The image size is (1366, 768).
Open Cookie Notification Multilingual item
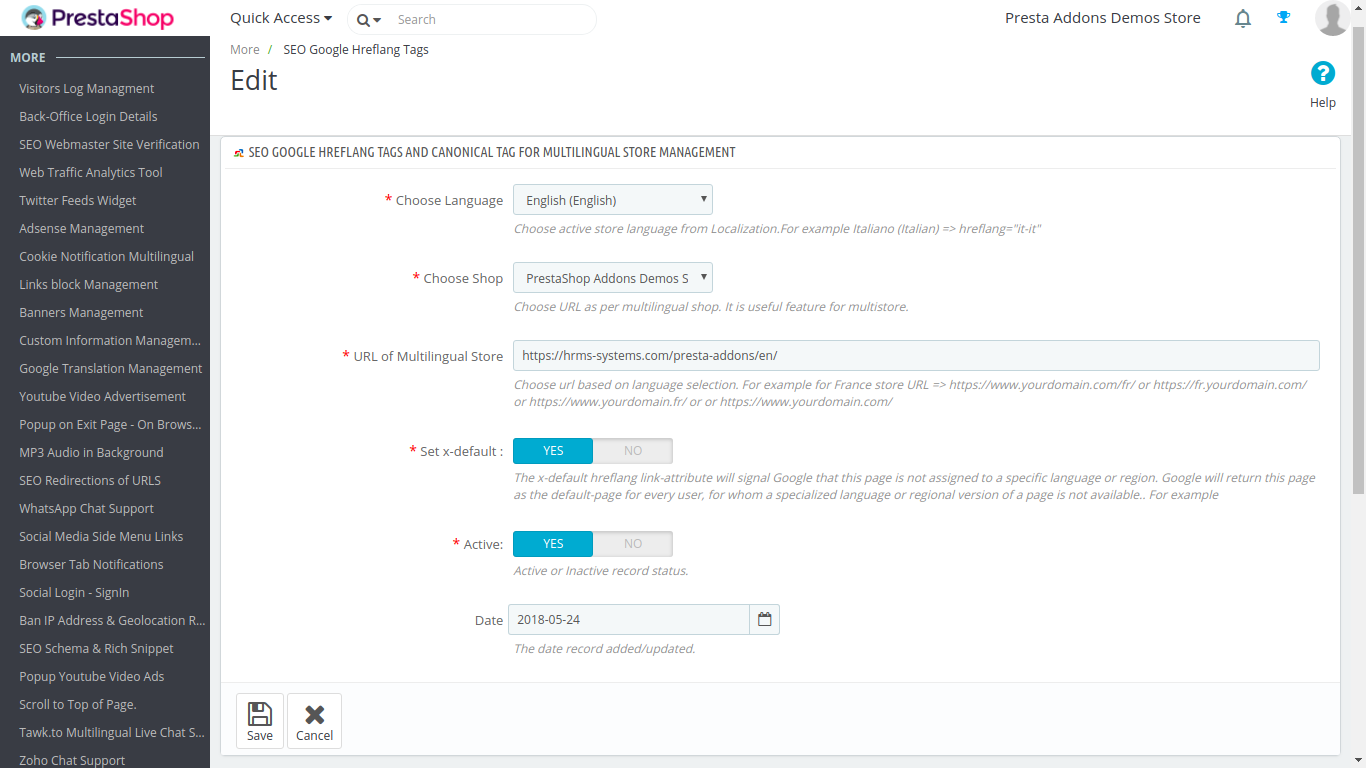107,256
